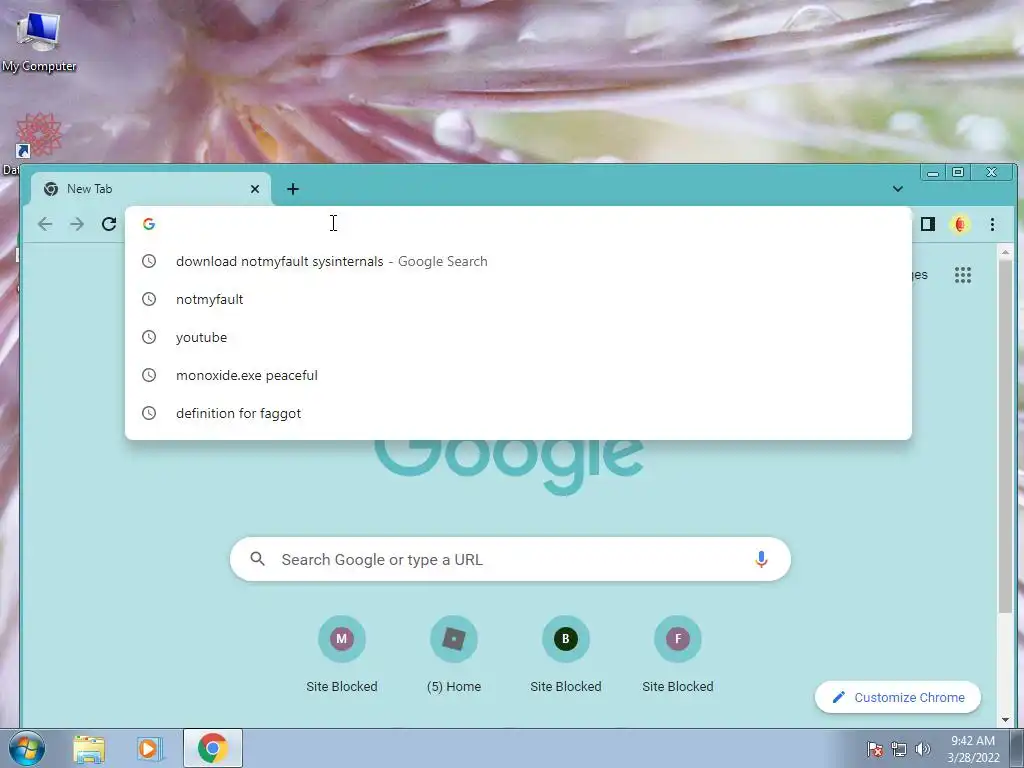Click the page vertical scrollbar
This screenshot has width=1024, height=768.
[1005, 438]
